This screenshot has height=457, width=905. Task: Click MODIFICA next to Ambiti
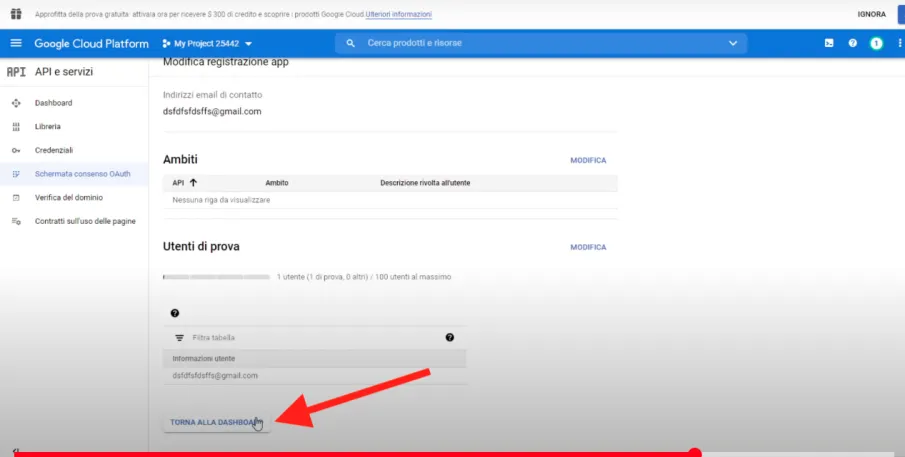(588, 160)
